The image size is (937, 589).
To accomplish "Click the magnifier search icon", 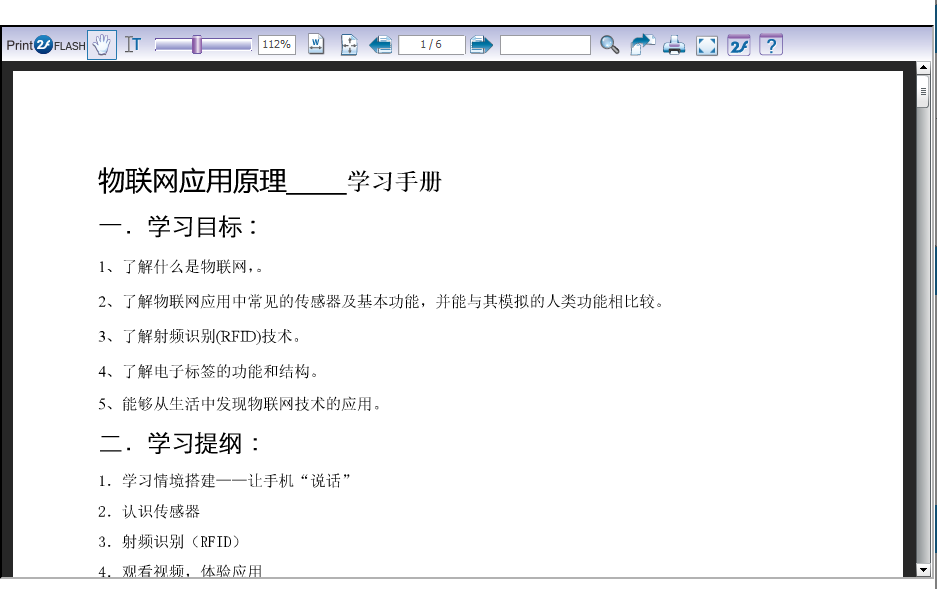I will coord(609,45).
